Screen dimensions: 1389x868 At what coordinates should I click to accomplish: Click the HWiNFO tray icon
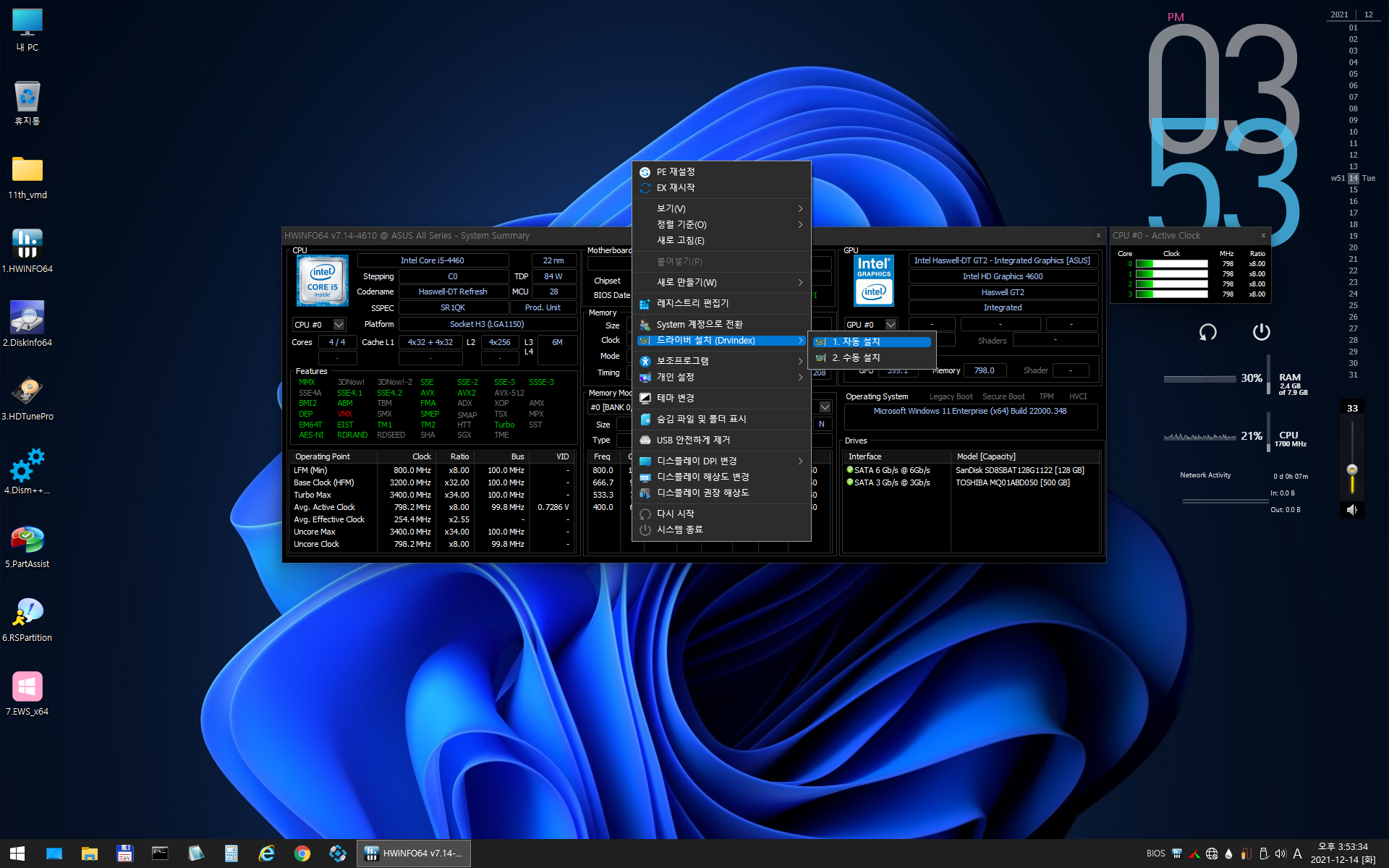[1177, 854]
